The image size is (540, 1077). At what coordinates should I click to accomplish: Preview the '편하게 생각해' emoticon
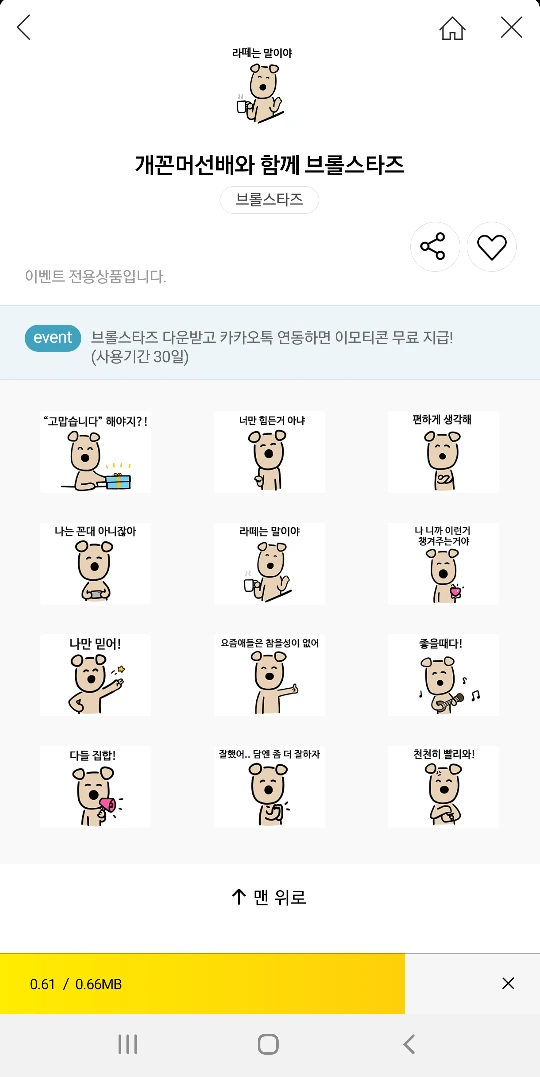pyautogui.click(x=443, y=452)
